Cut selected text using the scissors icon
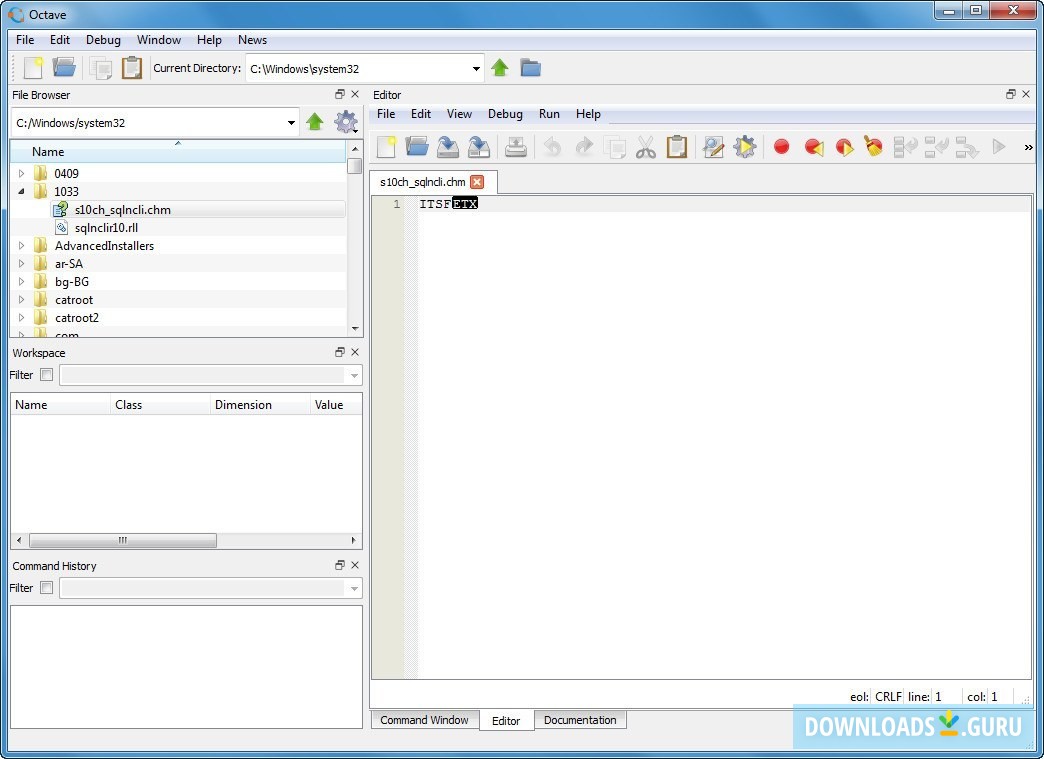 click(645, 147)
